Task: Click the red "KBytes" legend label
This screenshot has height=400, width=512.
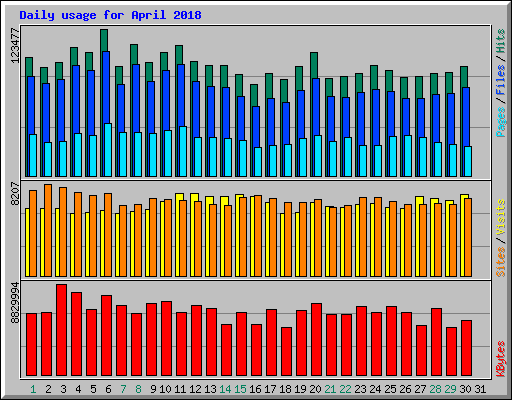Action: pyautogui.click(x=500, y=359)
